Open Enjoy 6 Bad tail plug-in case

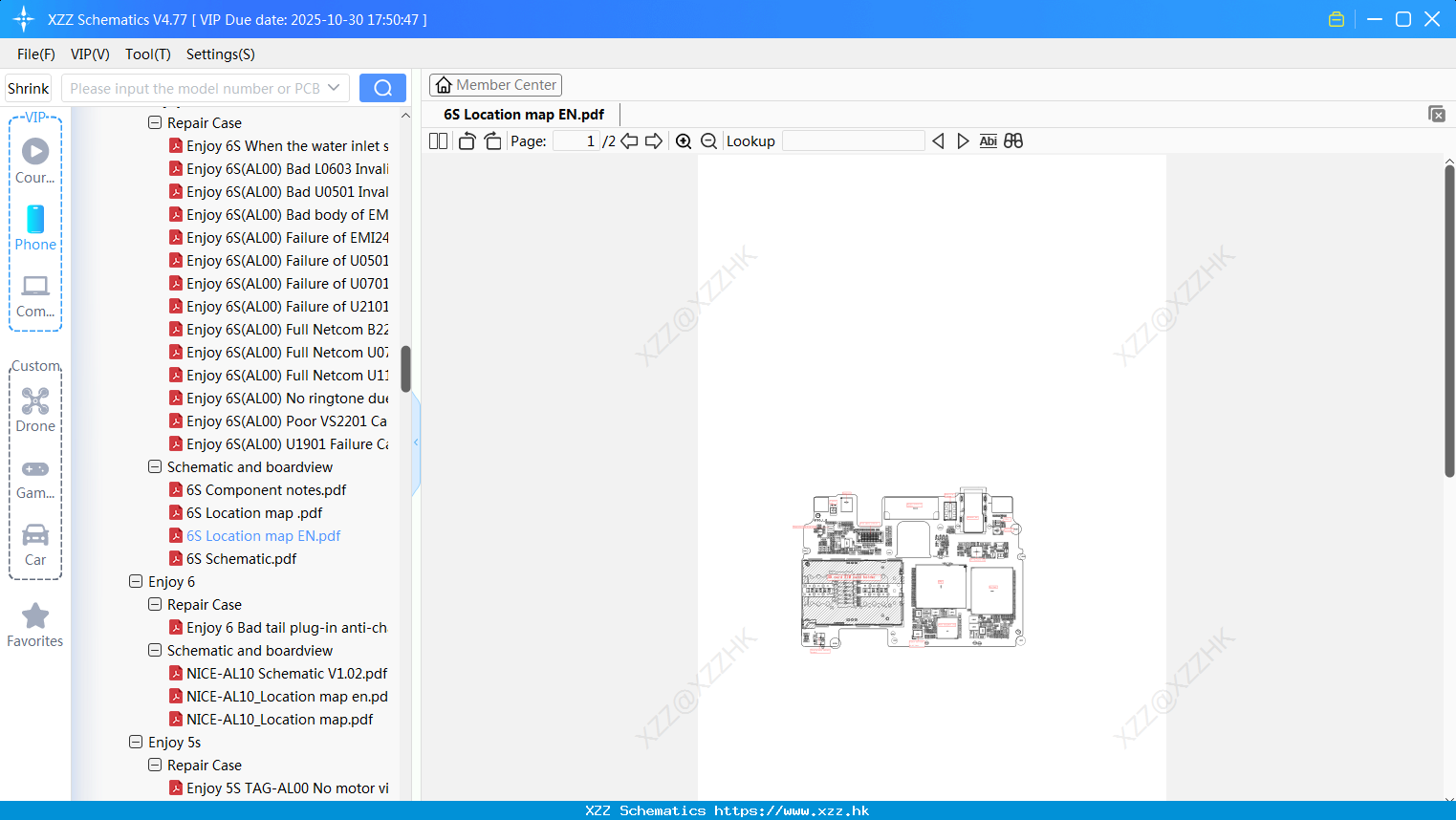pos(278,628)
